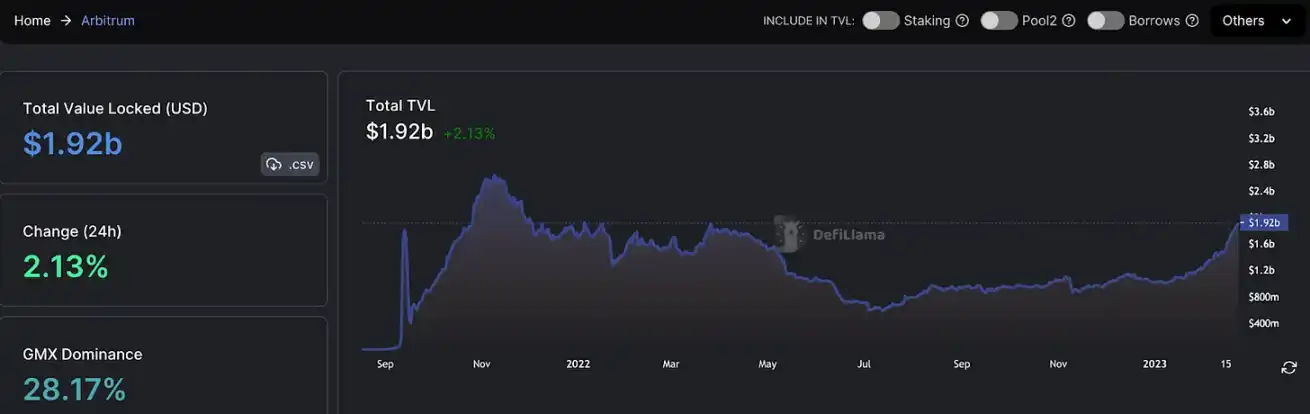Select the Arbitrum breadcrumb item

(108, 21)
